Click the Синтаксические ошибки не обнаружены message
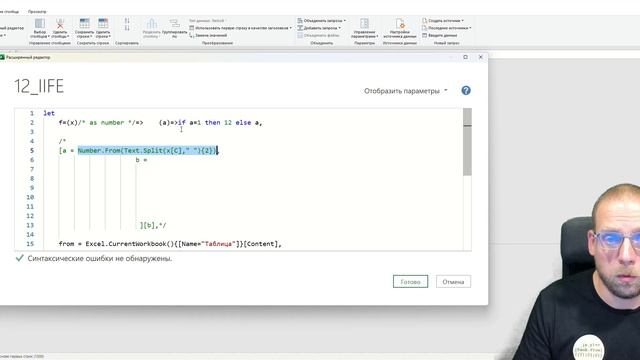 coord(100,258)
